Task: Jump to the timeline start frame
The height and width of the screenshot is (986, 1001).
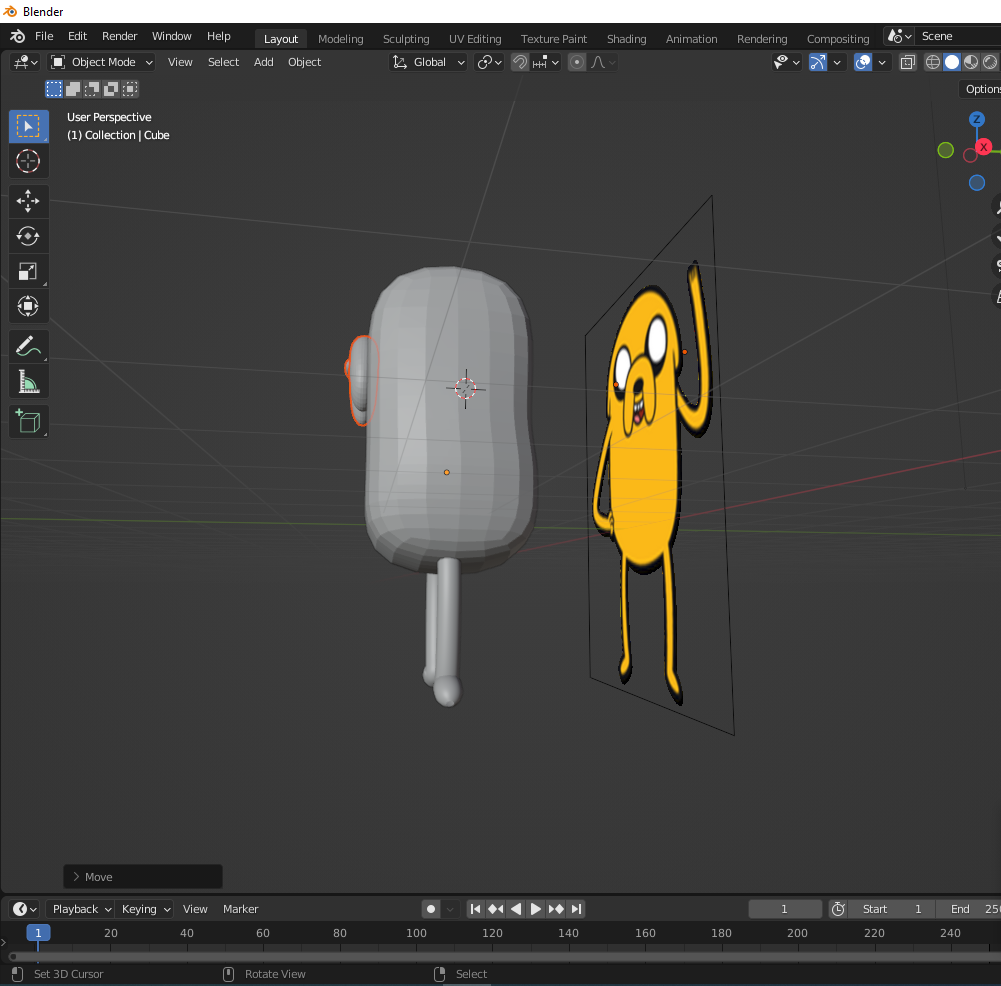Action: pyautogui.click(x=475, y=909)
